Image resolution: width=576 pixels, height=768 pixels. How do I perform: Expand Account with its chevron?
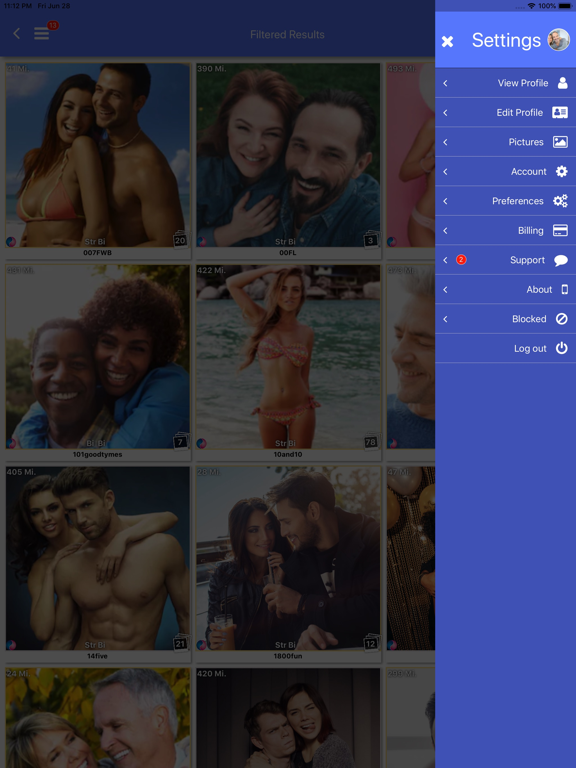click(445, 171)
